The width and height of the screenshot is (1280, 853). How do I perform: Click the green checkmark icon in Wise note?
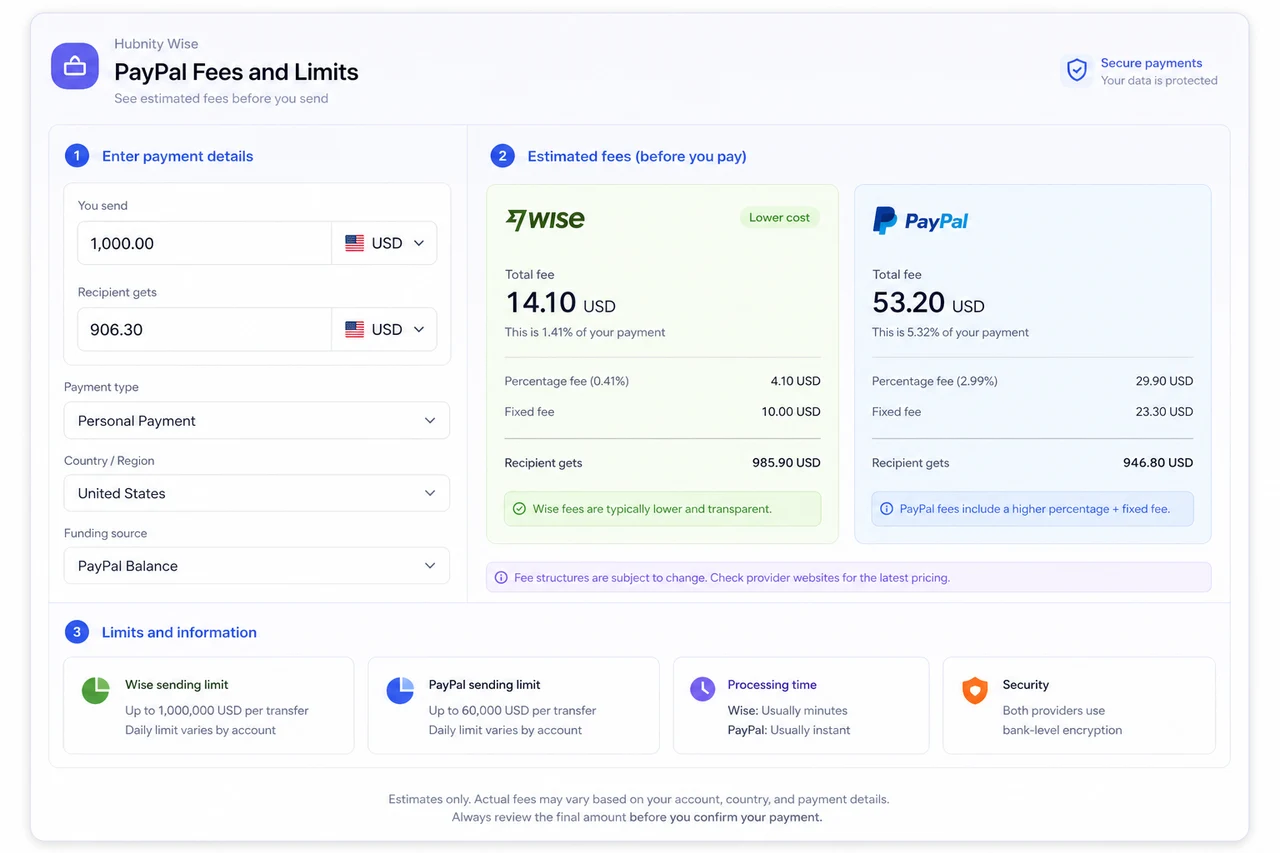[519, 509]
